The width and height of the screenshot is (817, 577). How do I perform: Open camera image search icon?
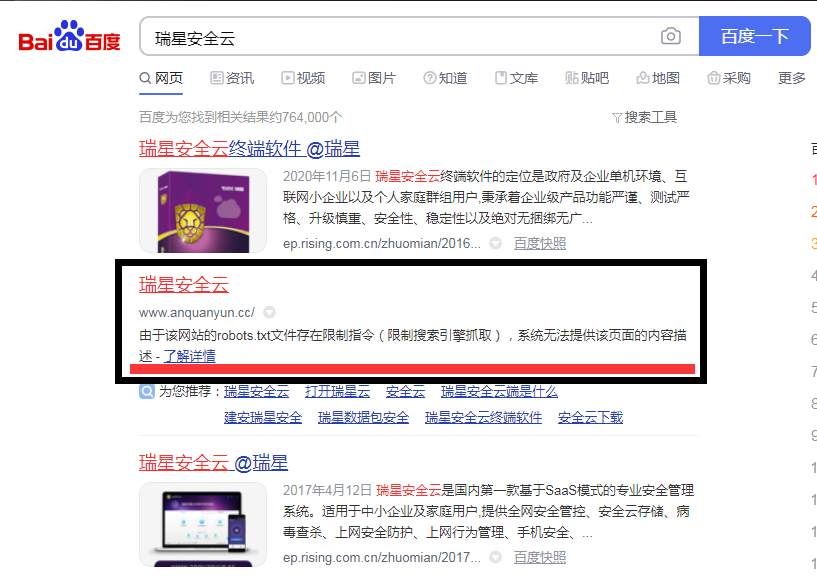click(x=671, y=36)
